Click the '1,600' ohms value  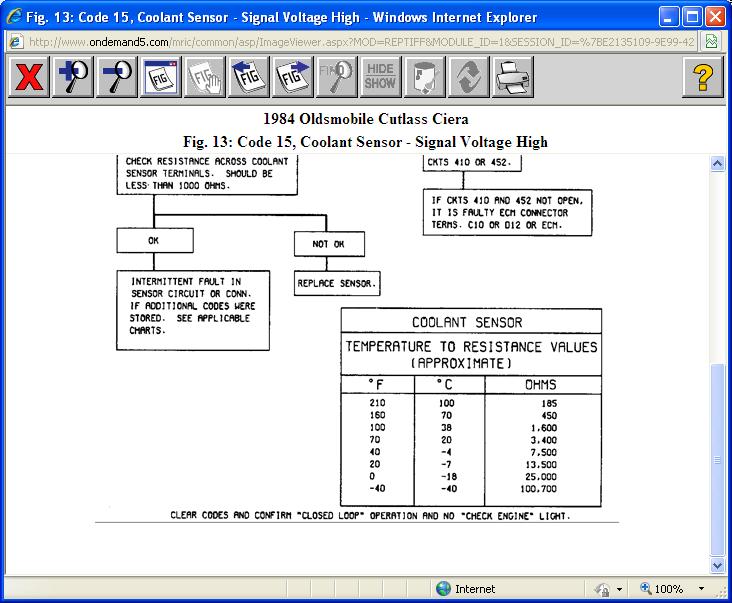pos(543,428)
